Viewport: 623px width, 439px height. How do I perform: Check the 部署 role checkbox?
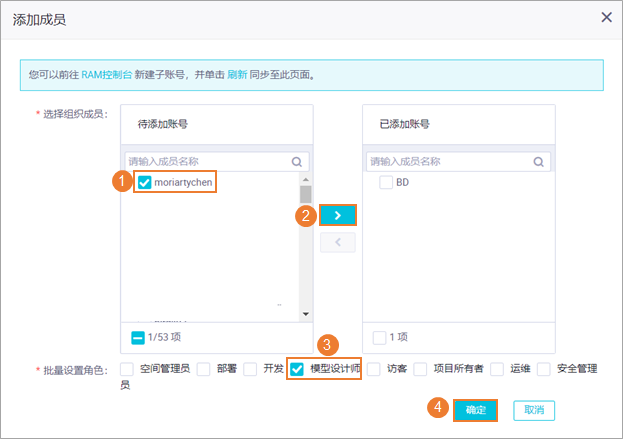(x=203, y=369)
